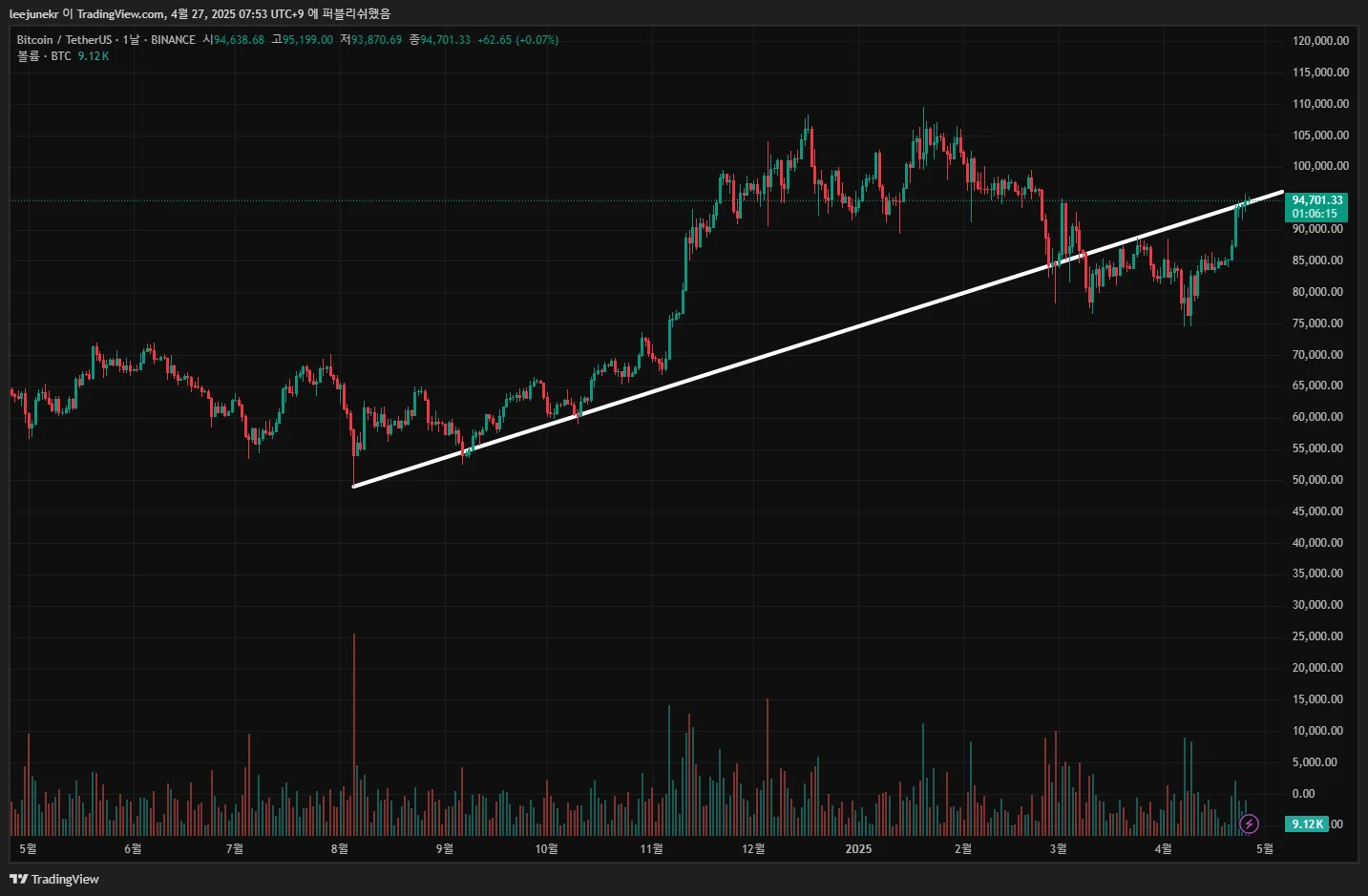The image size is (1368, 896).
Task: Click the leejunekr username in header
Action: point(33,13)
